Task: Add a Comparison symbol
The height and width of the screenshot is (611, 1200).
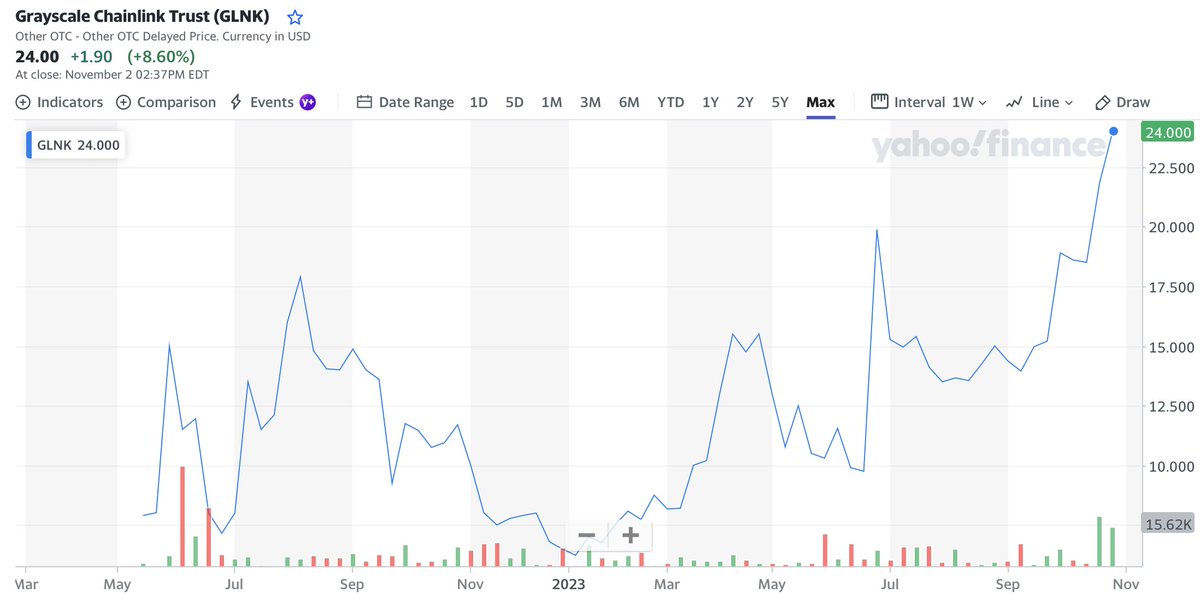Action: [166, 102]
